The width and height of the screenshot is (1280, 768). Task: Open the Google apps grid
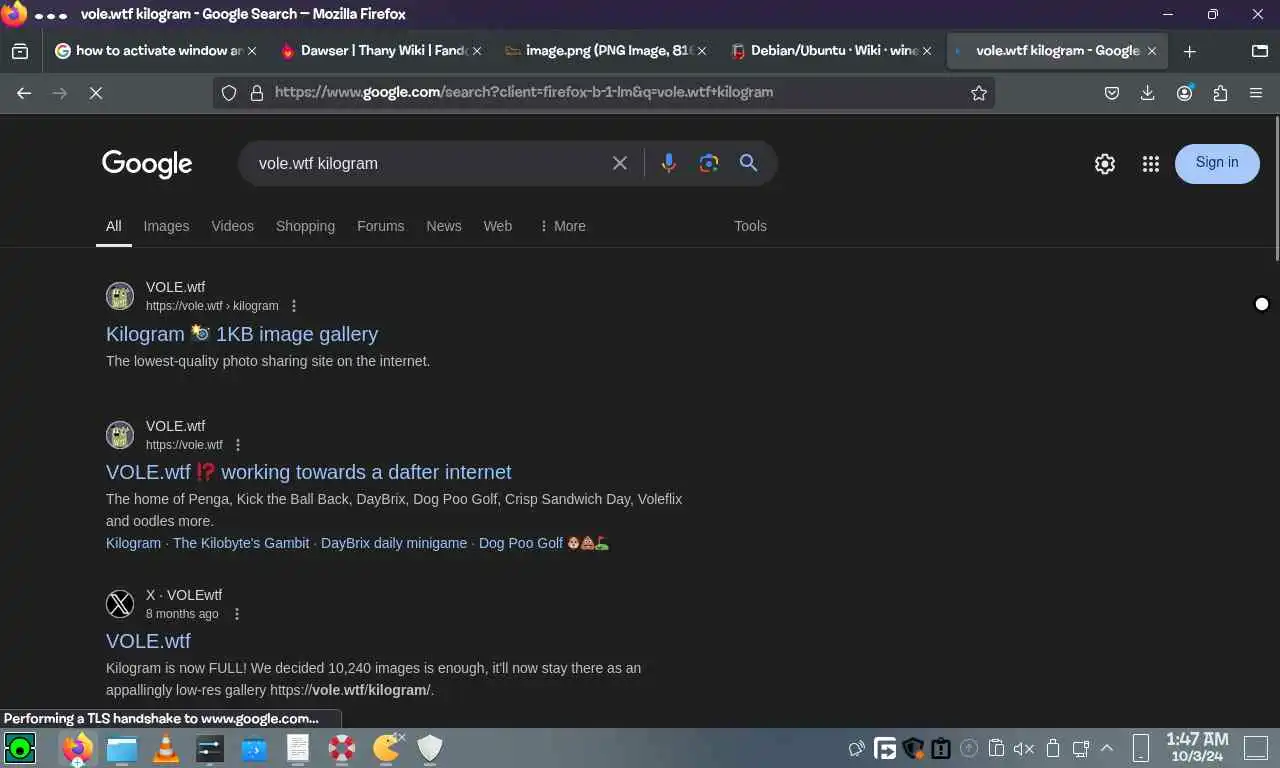[x=1151, y=164]
